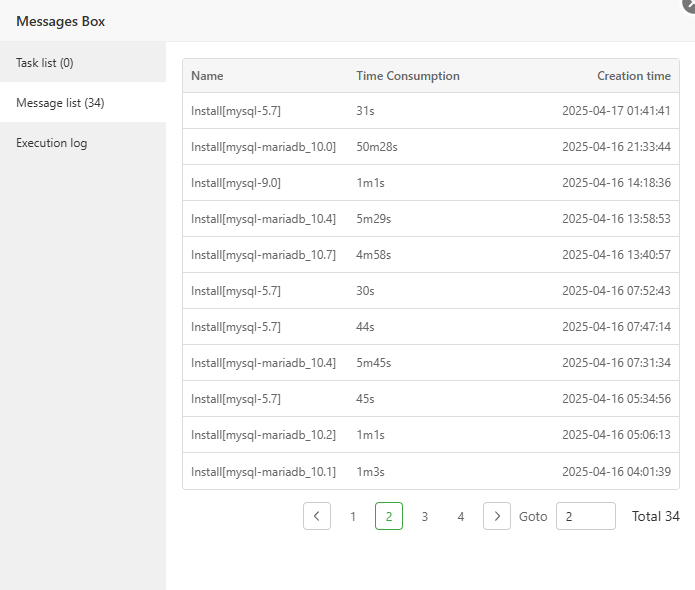
Task: Click the Creation time column header
Action: [634, 76]
